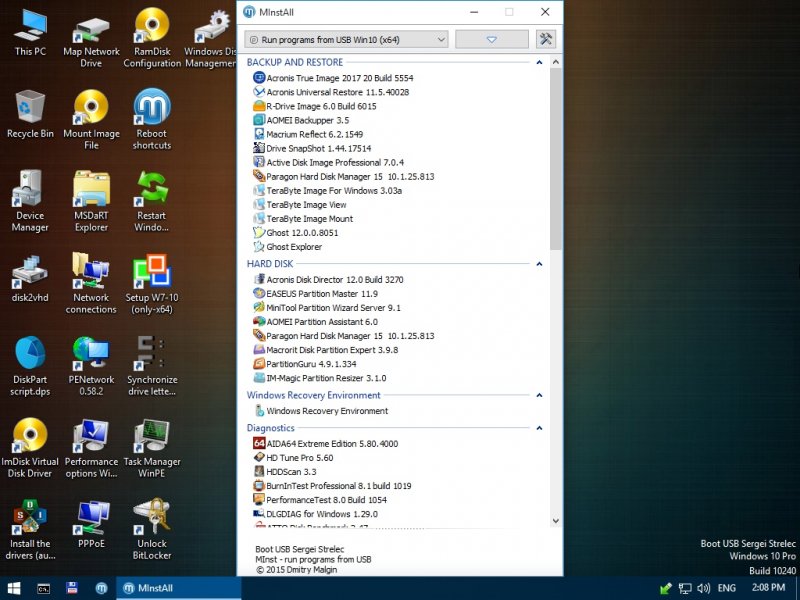Image resolution: width=800 pixels, height=600 pixels.
Task: Open the Recycle Bin icon
Action: [x=30, y=114]
